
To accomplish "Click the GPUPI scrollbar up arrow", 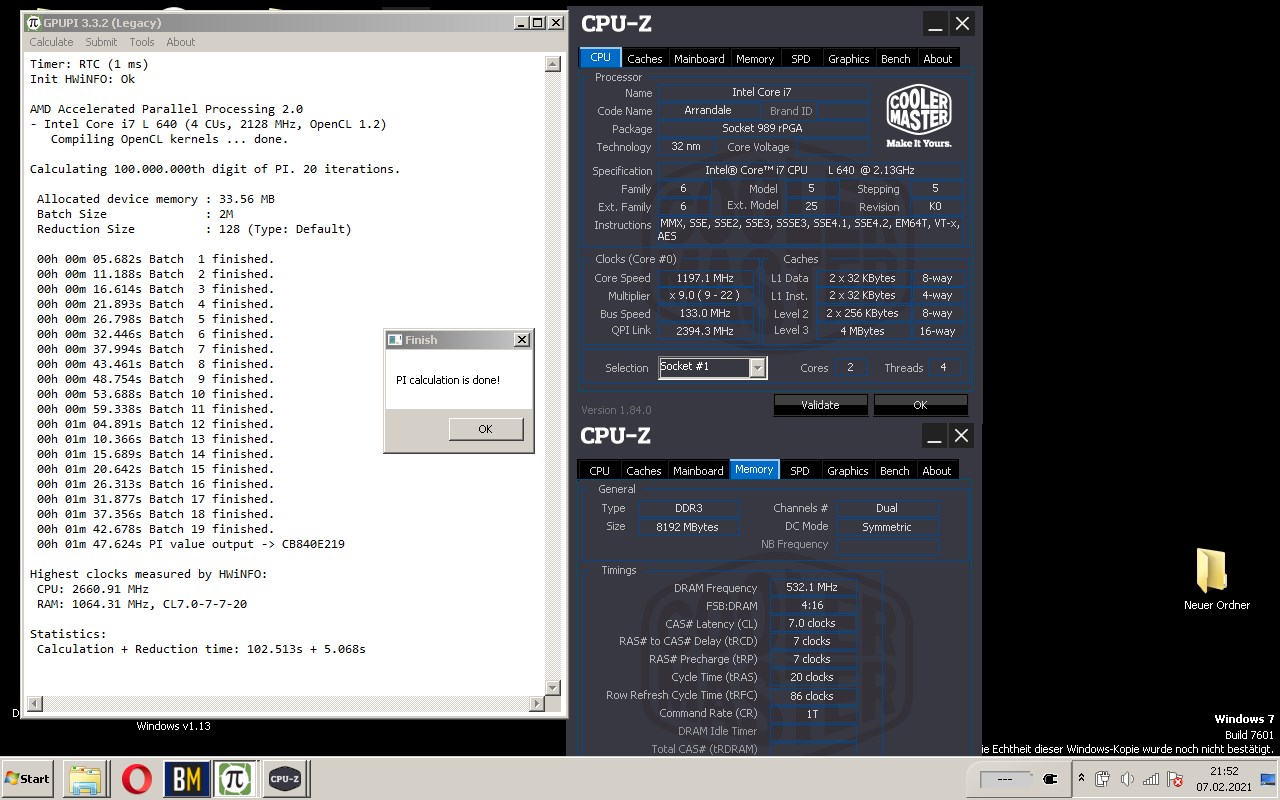I will point(553,64).
